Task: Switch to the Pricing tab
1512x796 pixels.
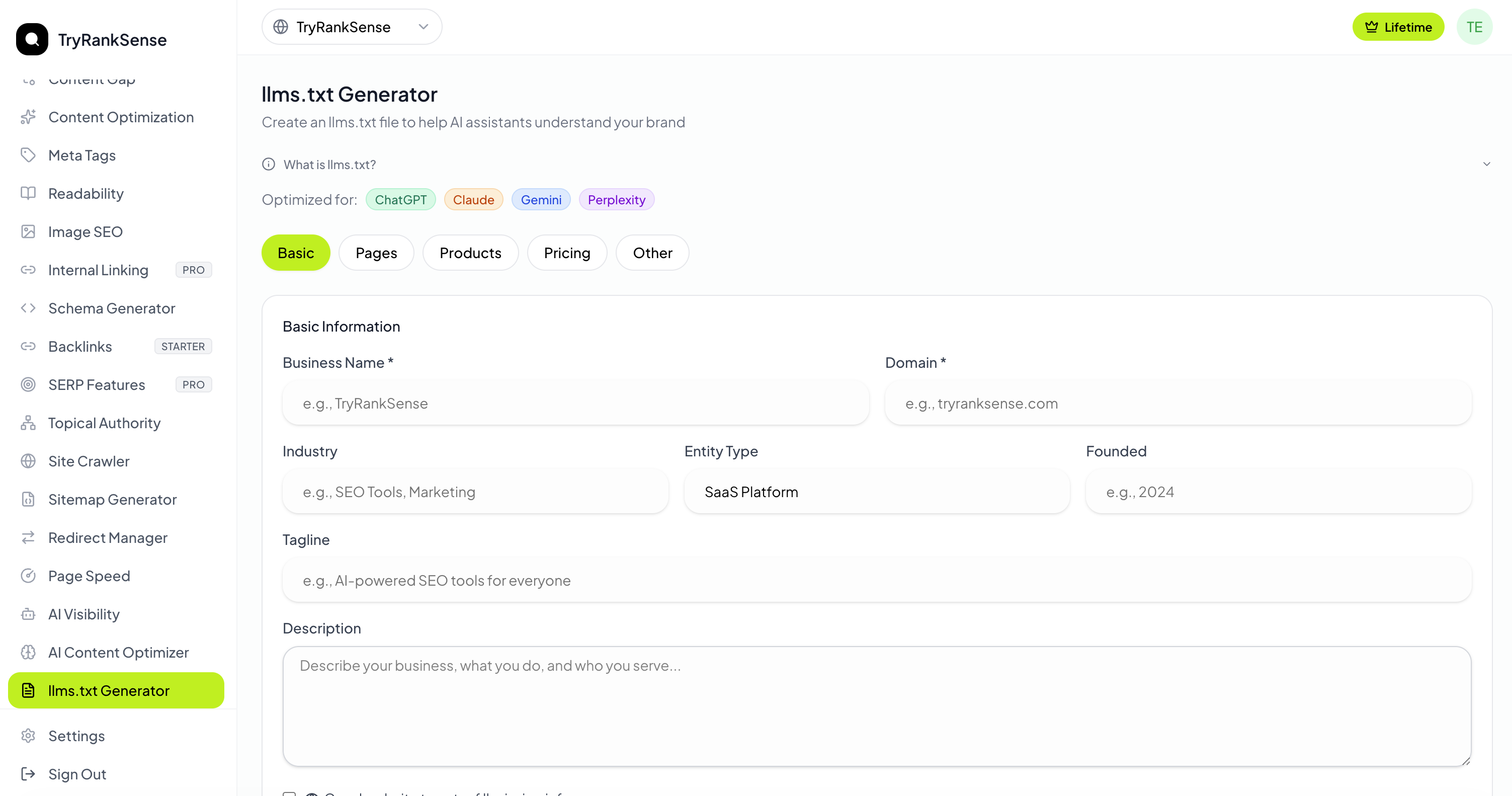Action: [566, 253]
